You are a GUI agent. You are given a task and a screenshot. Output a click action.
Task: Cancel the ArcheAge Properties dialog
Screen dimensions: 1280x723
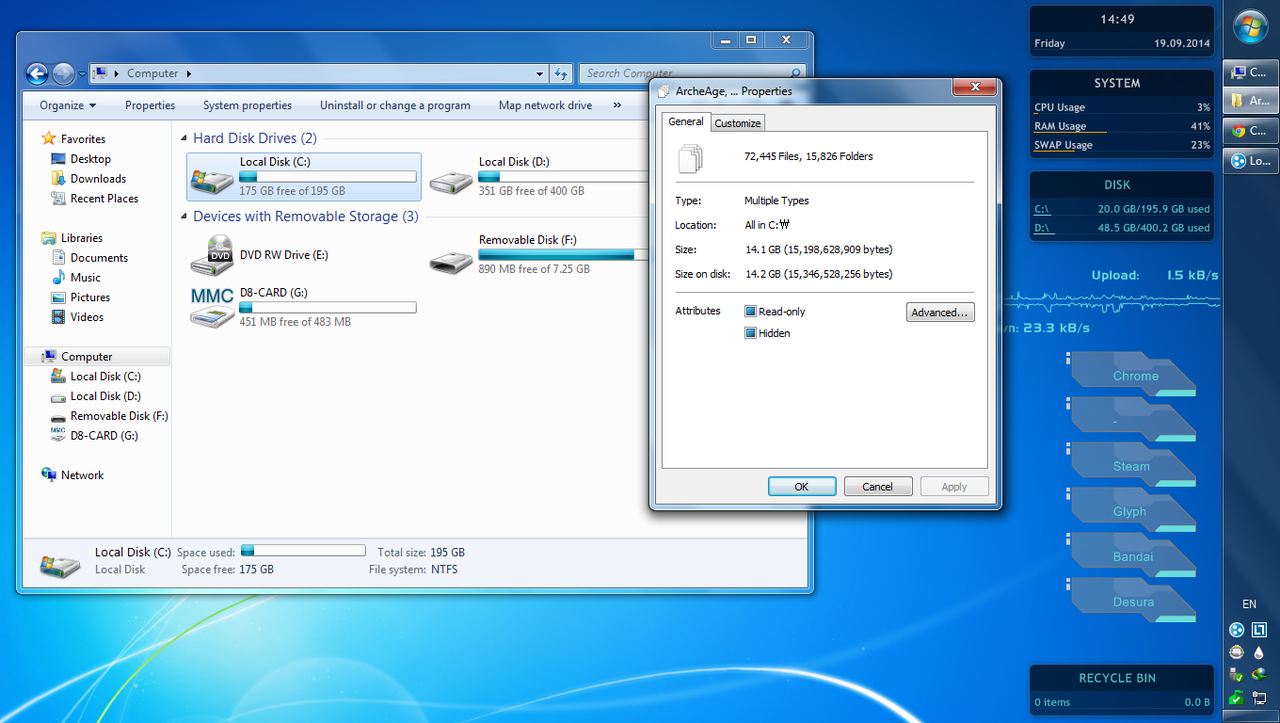point(878,486)
